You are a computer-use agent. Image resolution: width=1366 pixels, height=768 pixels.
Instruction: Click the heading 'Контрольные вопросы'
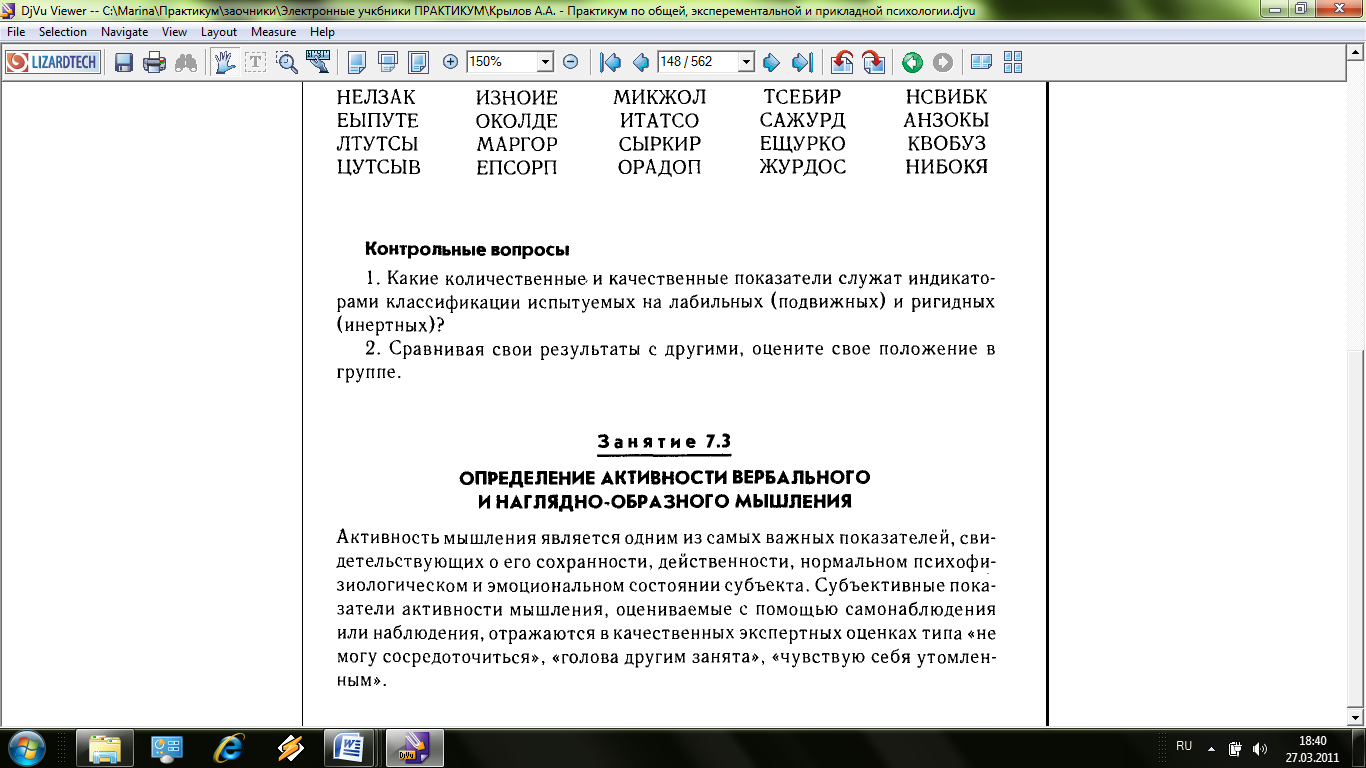(467, 249)
